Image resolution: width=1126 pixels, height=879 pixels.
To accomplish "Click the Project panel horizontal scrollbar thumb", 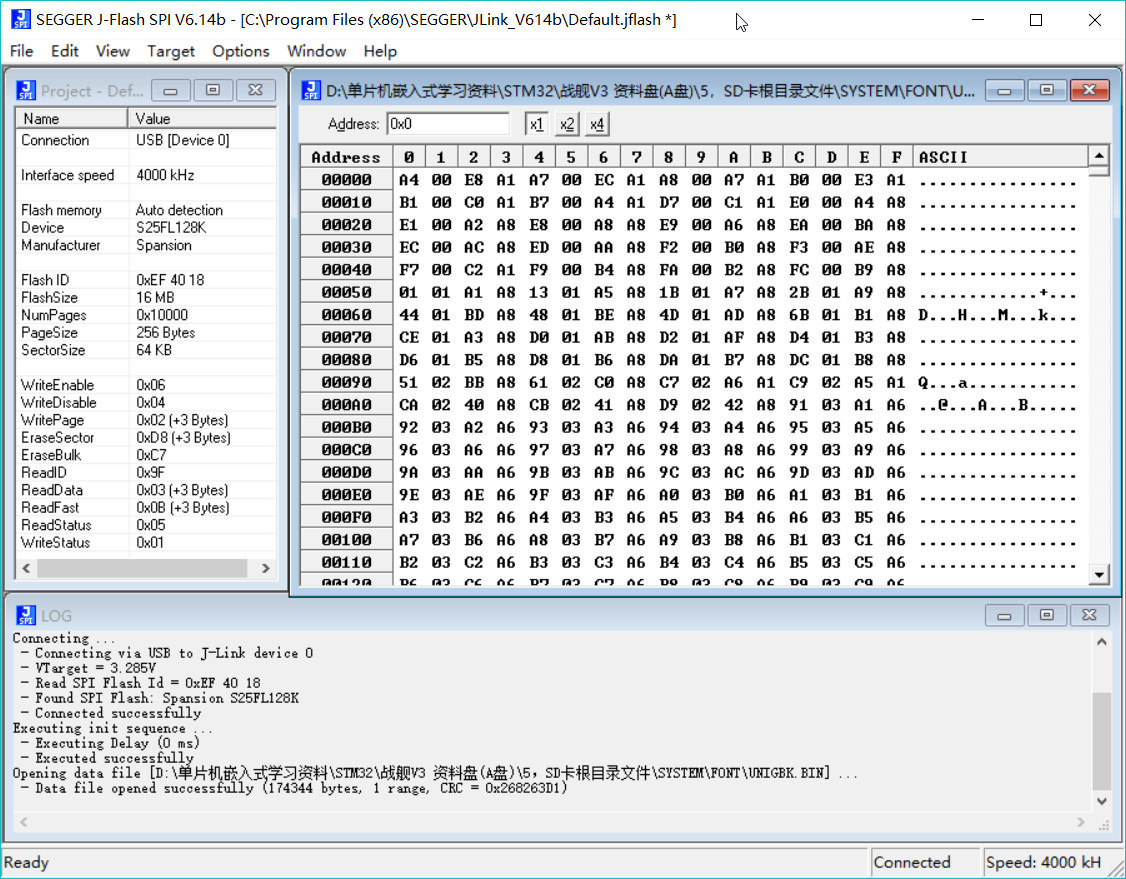I will [x=143, y=568].
